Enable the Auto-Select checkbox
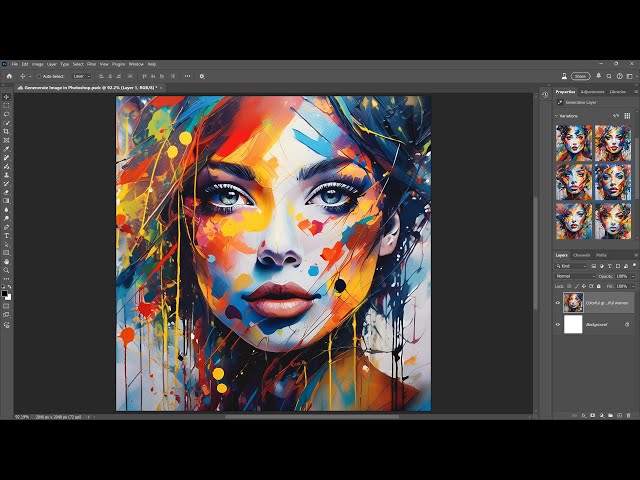 (x=39, y=76)
